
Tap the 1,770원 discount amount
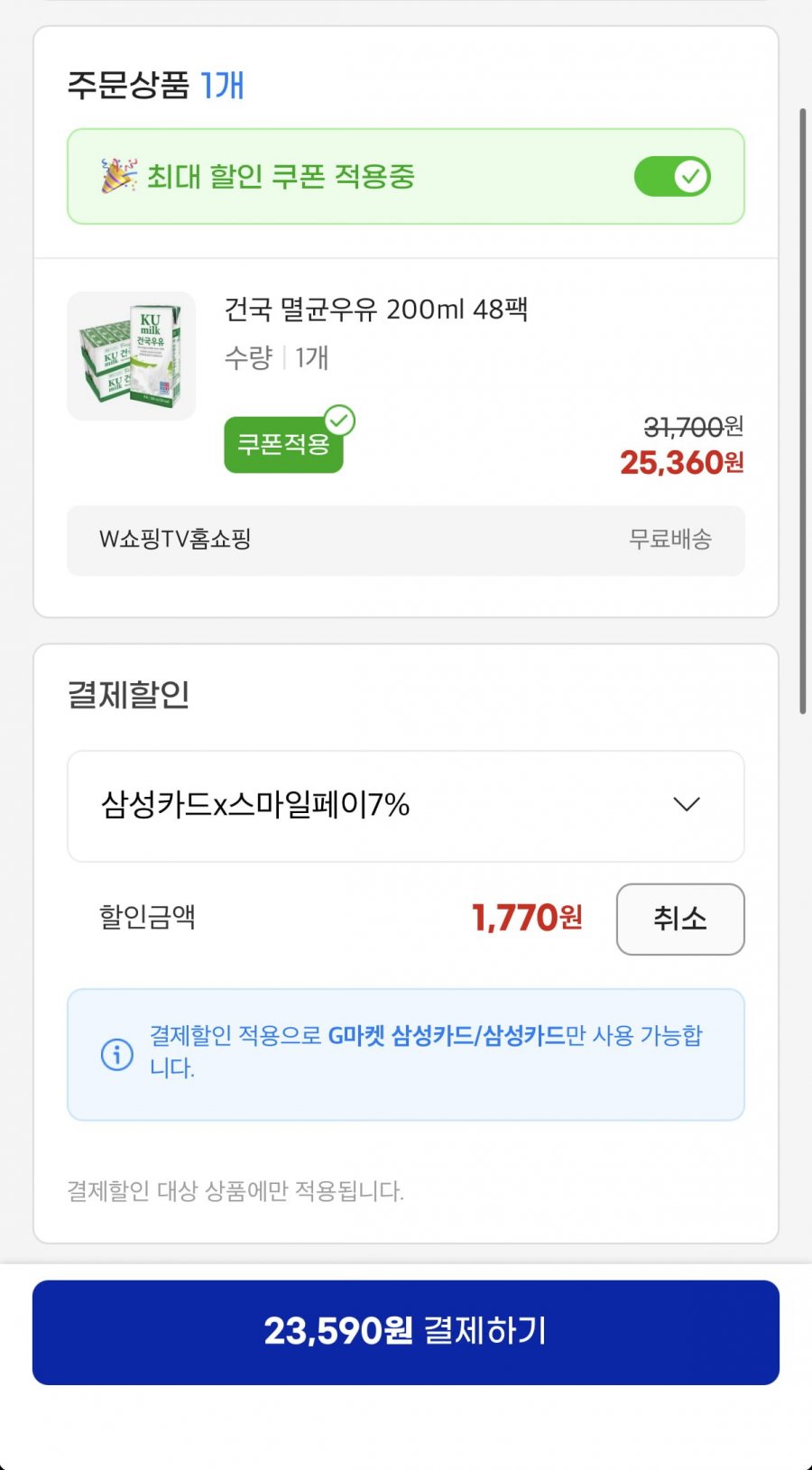(x=527, y=919)
